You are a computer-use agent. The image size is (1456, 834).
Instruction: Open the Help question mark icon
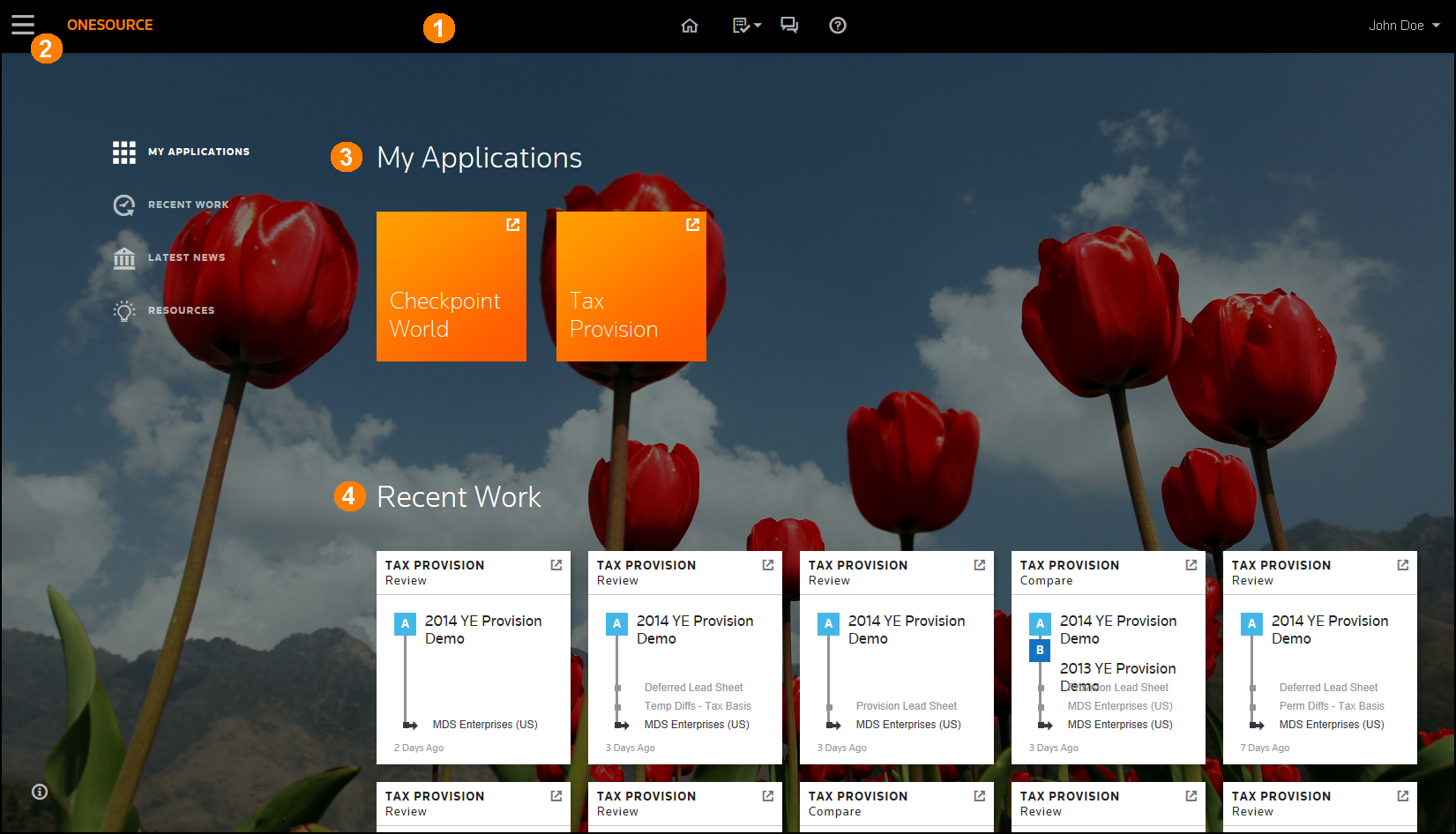coord(838,26)
